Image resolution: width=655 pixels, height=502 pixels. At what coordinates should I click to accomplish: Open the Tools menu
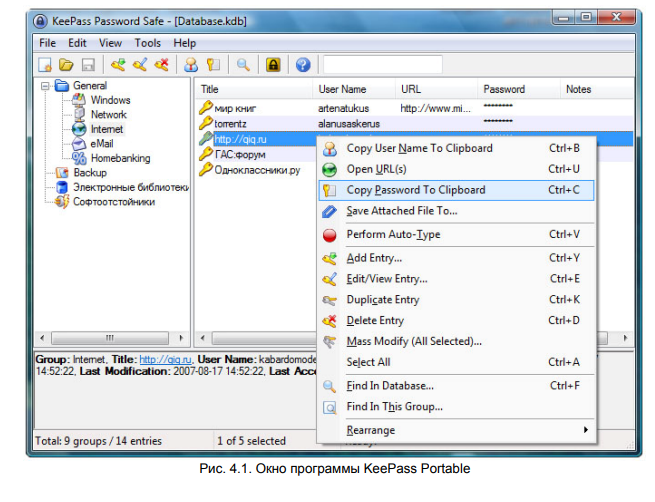[x=147, y=43]
